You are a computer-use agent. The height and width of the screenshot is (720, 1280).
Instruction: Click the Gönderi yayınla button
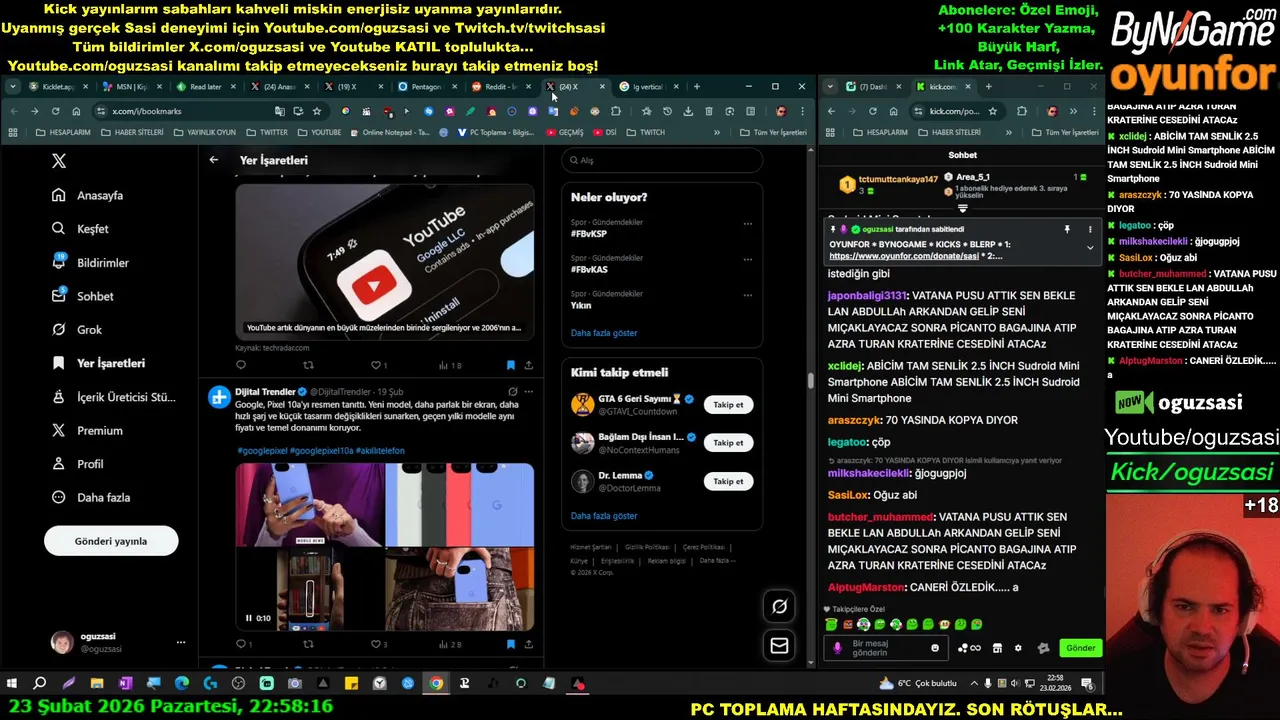point(111,541)
